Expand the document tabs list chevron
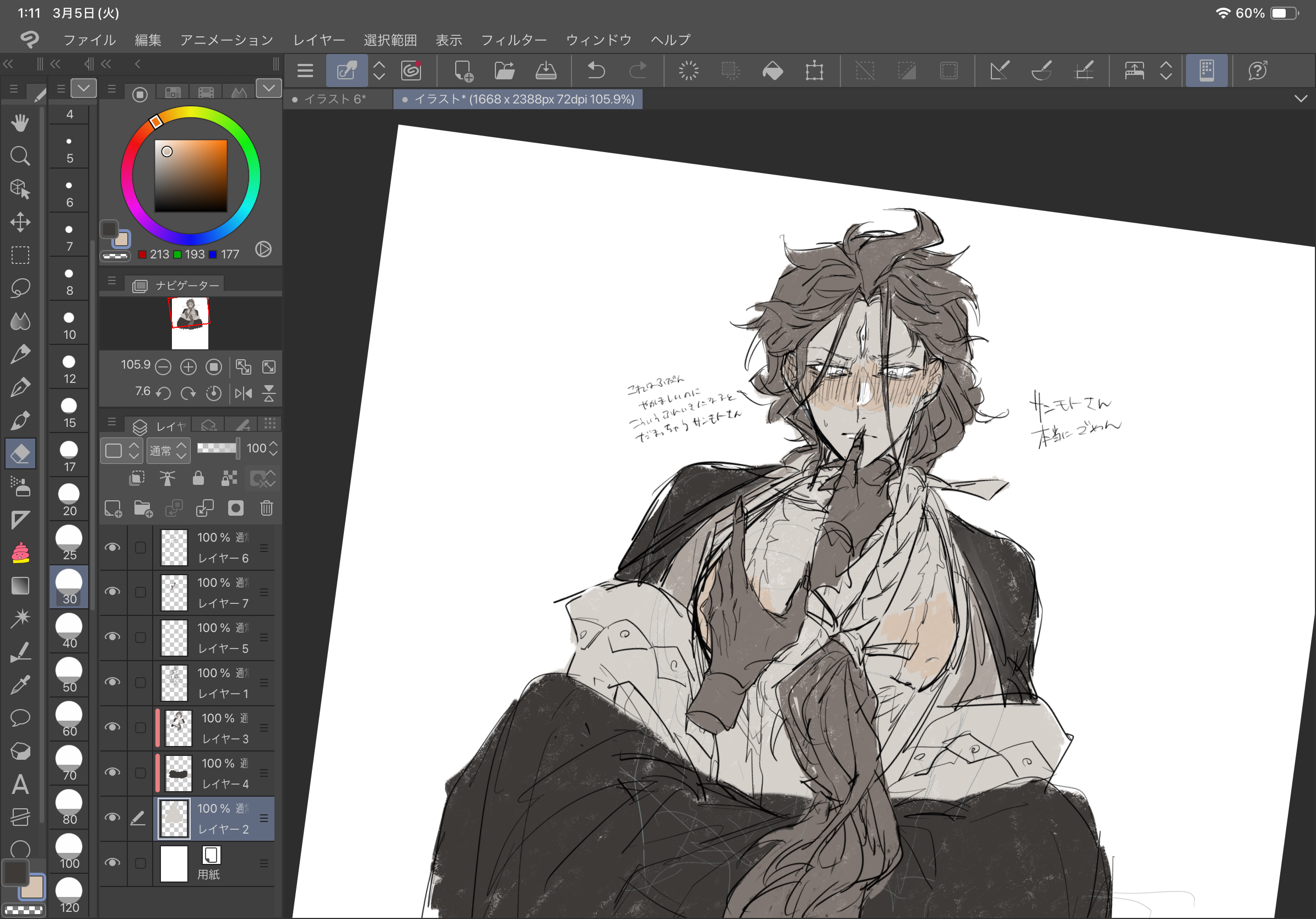Screen dimensions: 1316x919 (1301, 99)
